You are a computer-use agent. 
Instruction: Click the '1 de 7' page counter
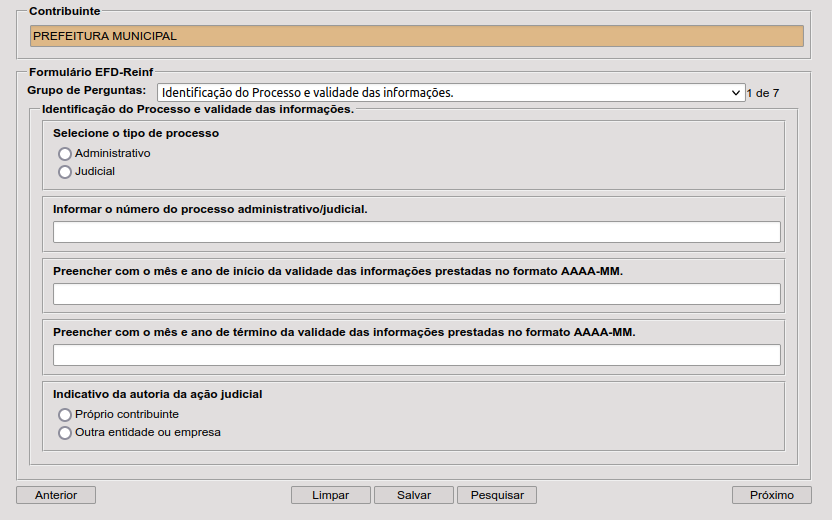[x=763, y=93]
